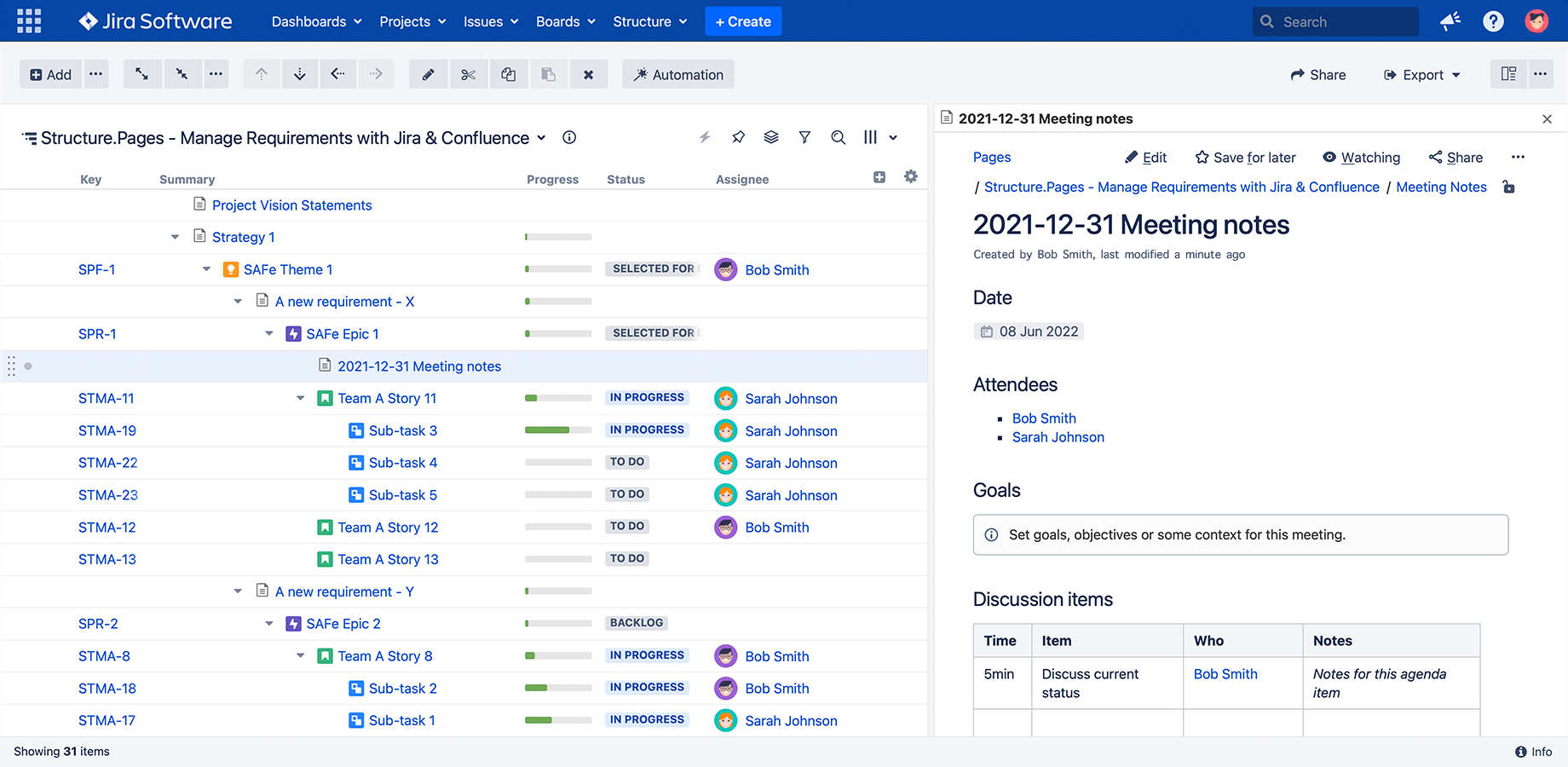Click the Create button
Screen dimensions: 1568x767
pyautogui.click(x=743, y=21)
